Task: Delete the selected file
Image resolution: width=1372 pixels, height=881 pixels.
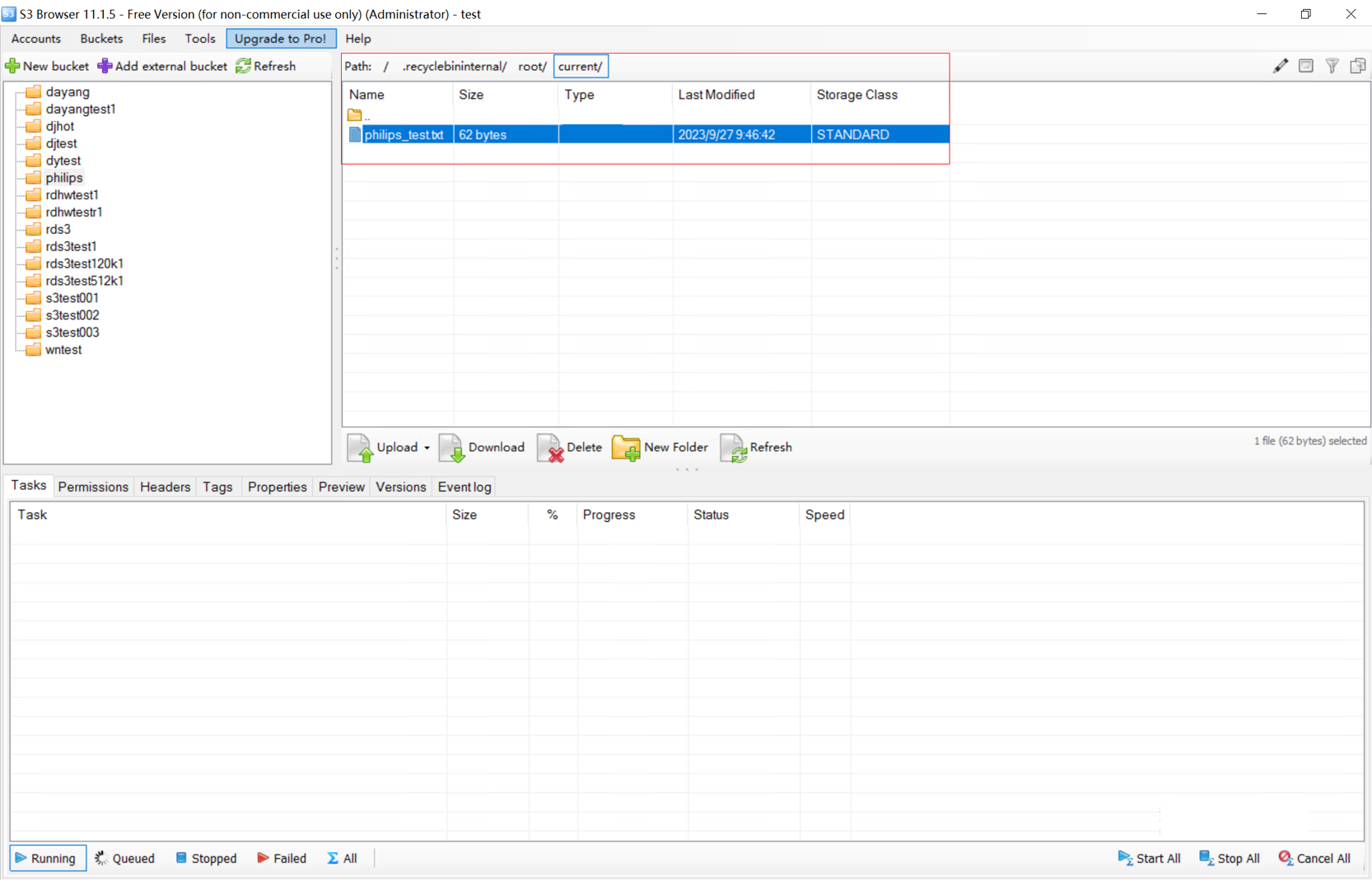Action: [570, 447]
